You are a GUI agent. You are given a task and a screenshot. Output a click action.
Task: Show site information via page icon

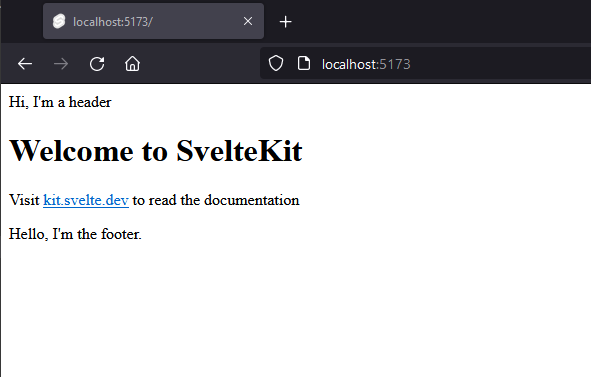(304, 63)
